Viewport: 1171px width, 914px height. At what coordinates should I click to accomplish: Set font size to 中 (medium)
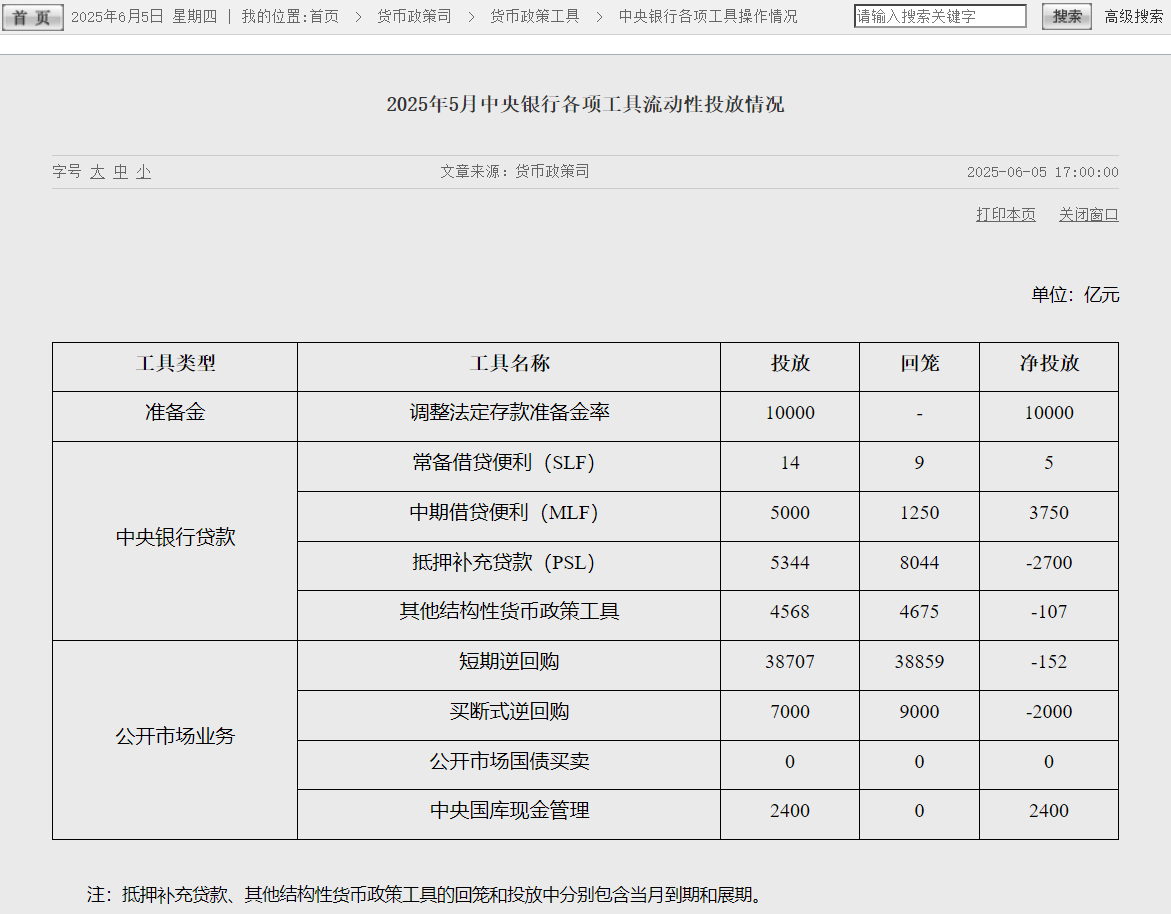[x=120, y=172]
